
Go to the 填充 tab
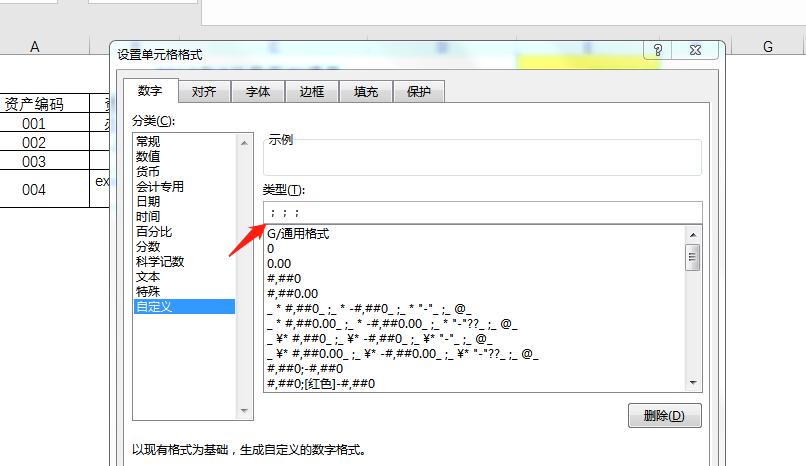point(366,91)
